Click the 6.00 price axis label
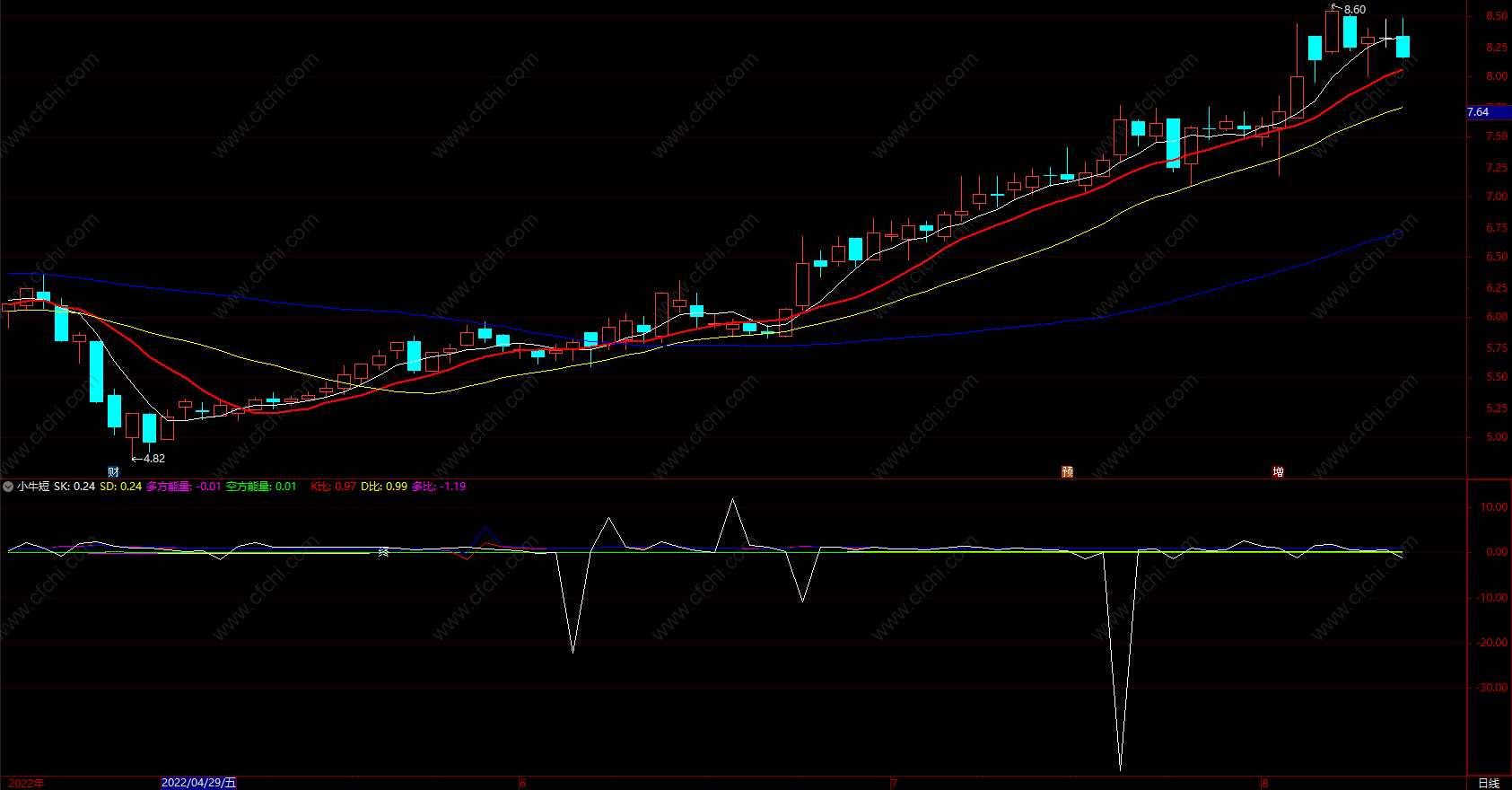The image size is (1512, 790). point(1497,317)
